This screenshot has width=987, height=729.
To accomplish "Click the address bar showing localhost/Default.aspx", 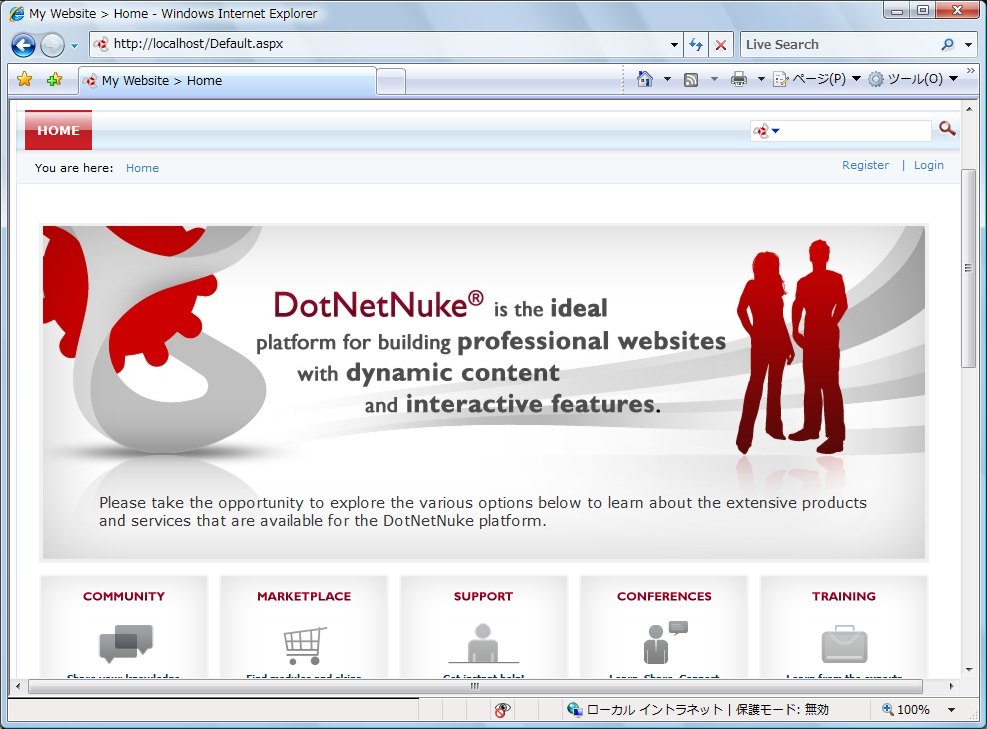I will coord(378,44).
